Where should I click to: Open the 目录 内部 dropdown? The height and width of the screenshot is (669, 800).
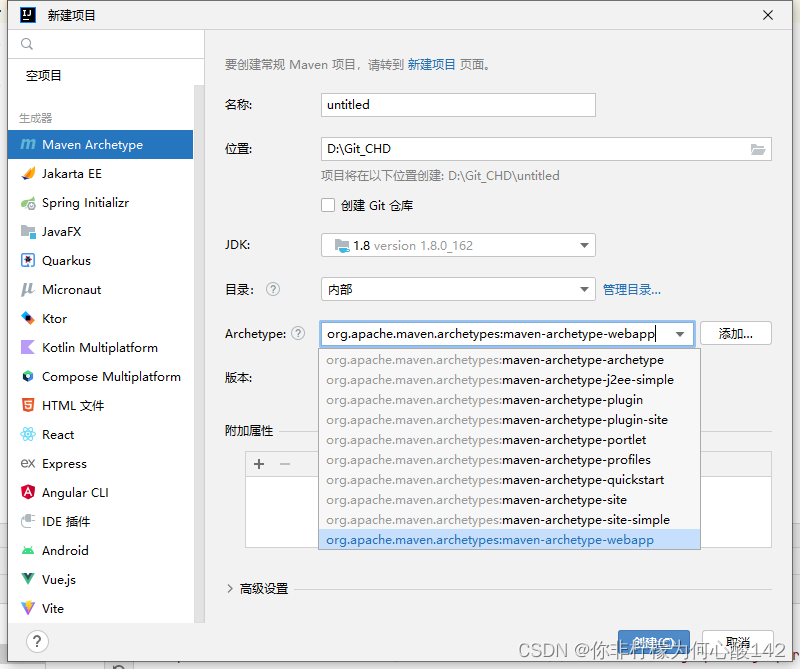point(458,289)
